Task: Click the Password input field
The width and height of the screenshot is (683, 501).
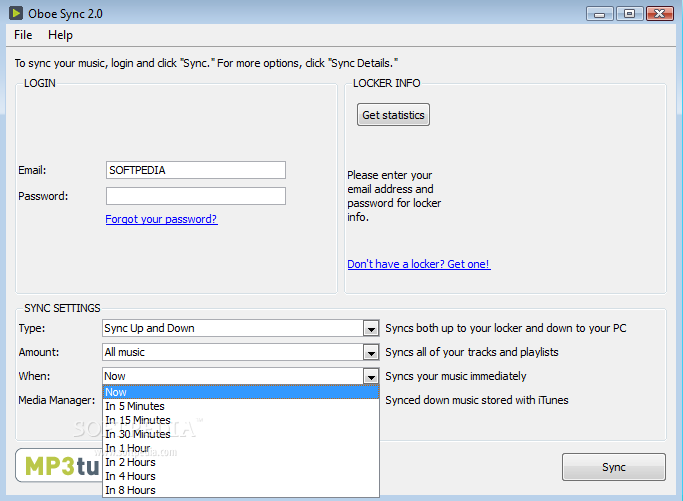Action: click(196, 196)
